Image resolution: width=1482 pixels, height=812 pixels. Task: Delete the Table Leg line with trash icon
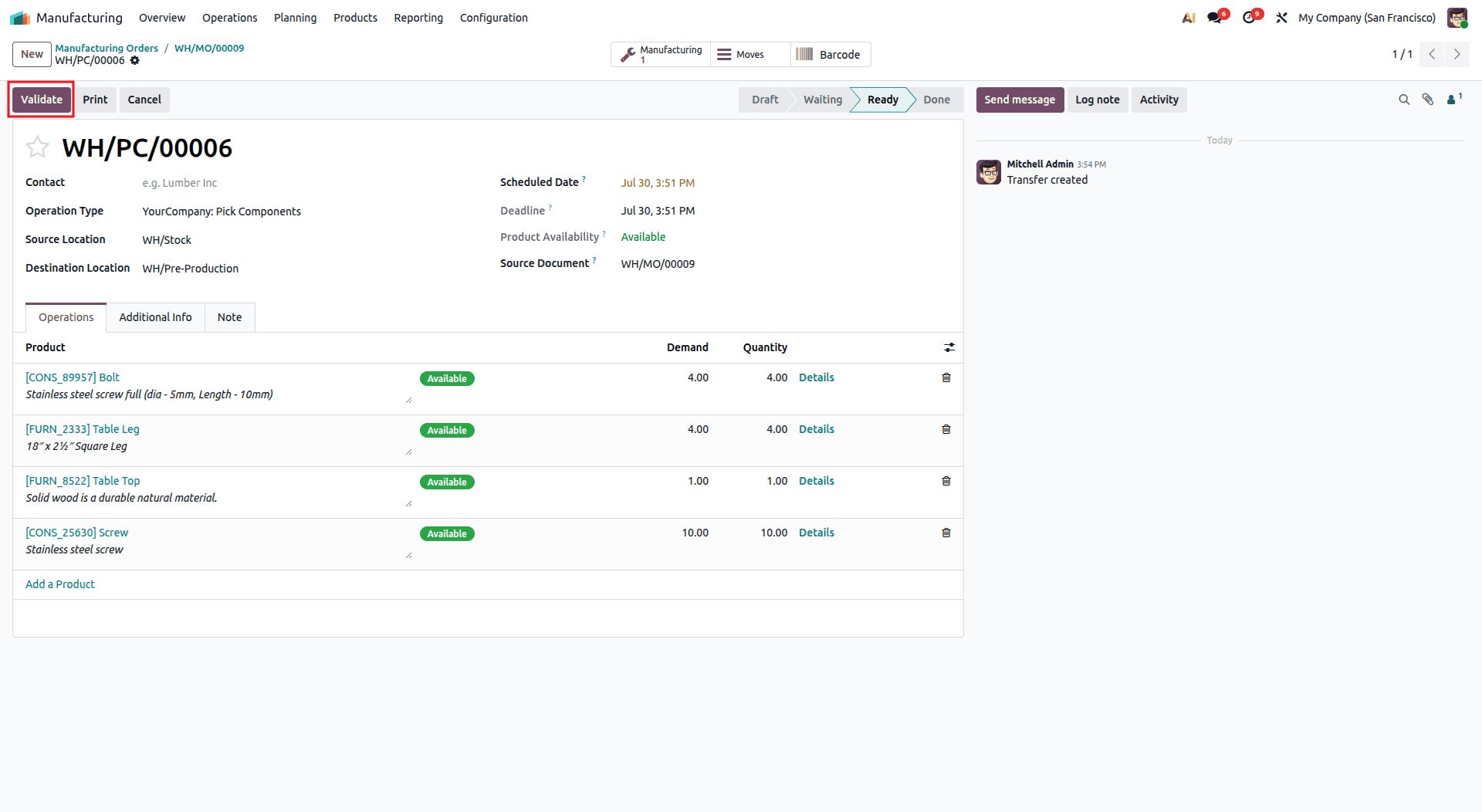click(x=946, y=429)
